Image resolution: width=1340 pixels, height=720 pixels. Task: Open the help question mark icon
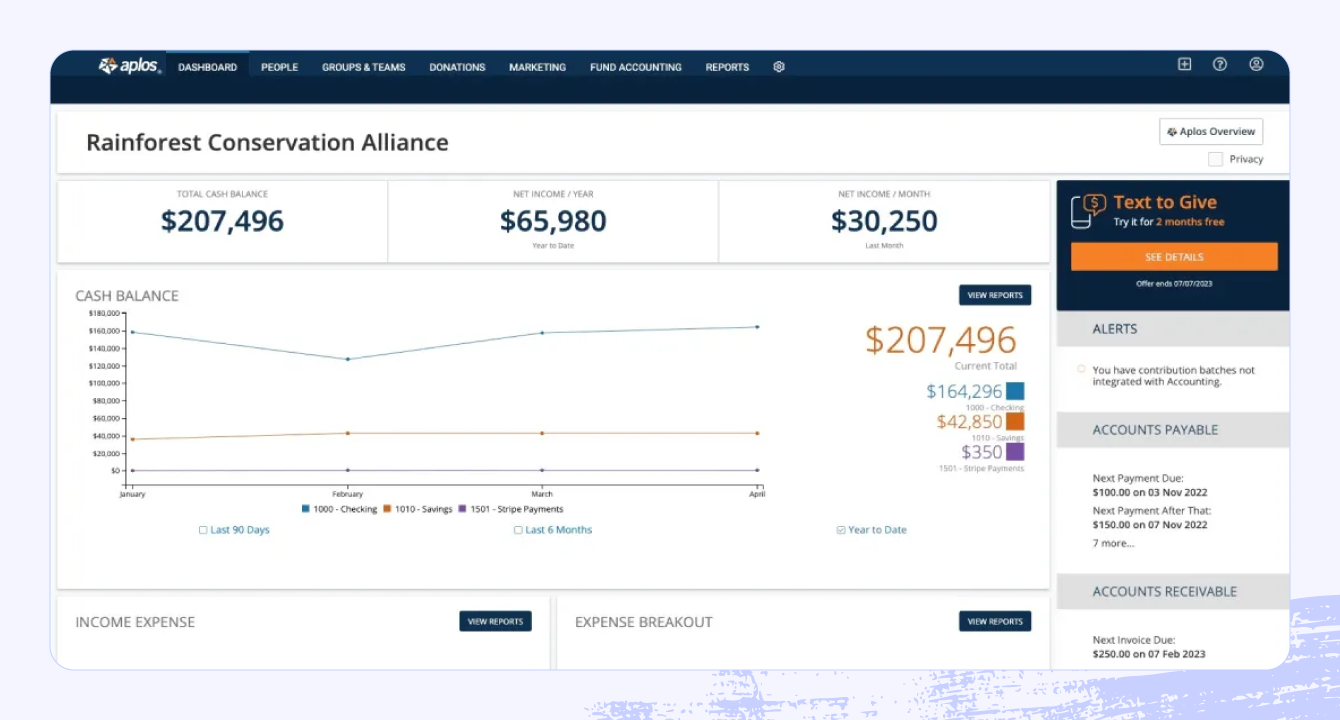[1220, 64]
